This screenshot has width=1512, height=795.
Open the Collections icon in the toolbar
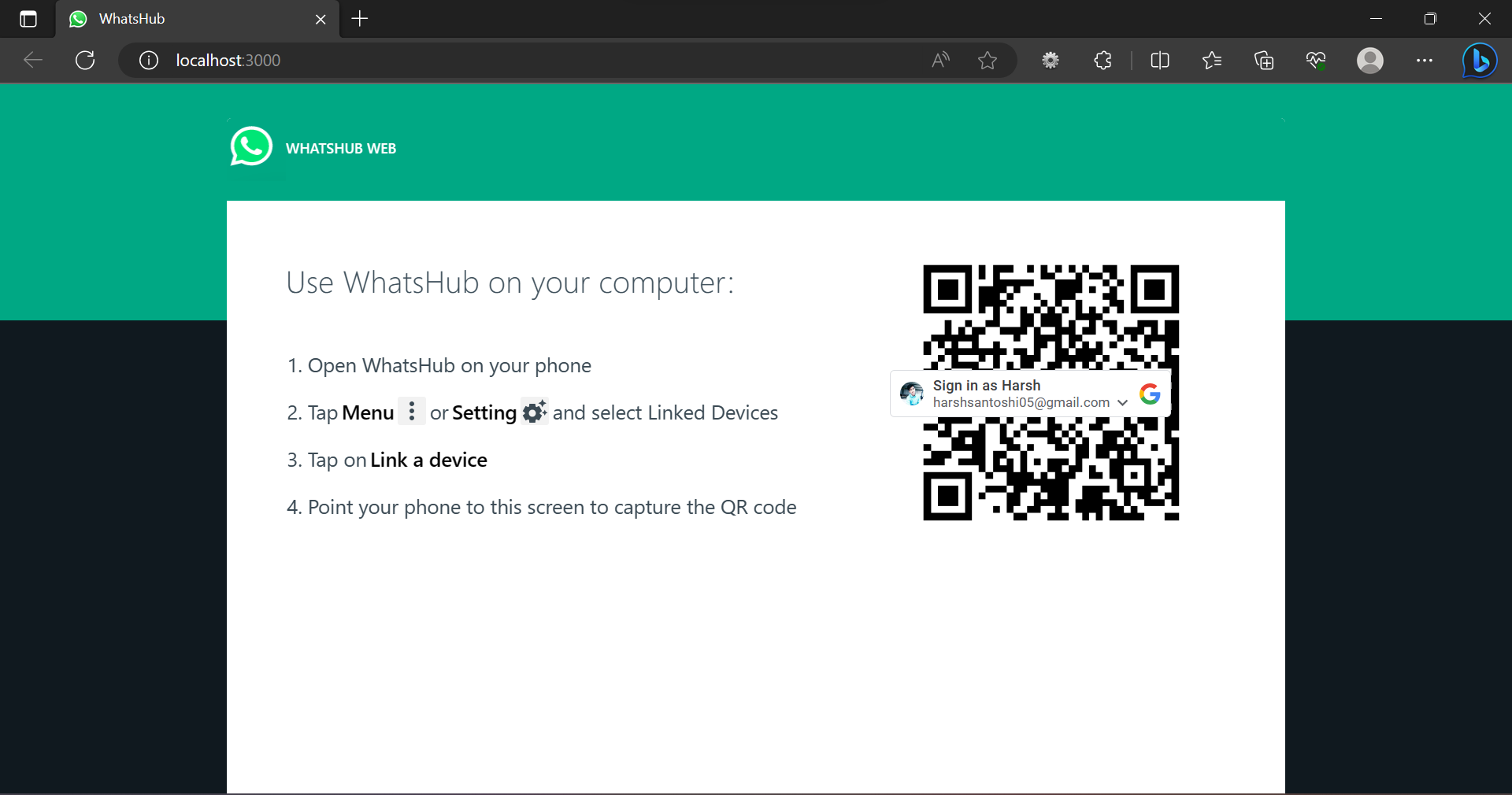pyautogui.click(x=1264, y=61)
